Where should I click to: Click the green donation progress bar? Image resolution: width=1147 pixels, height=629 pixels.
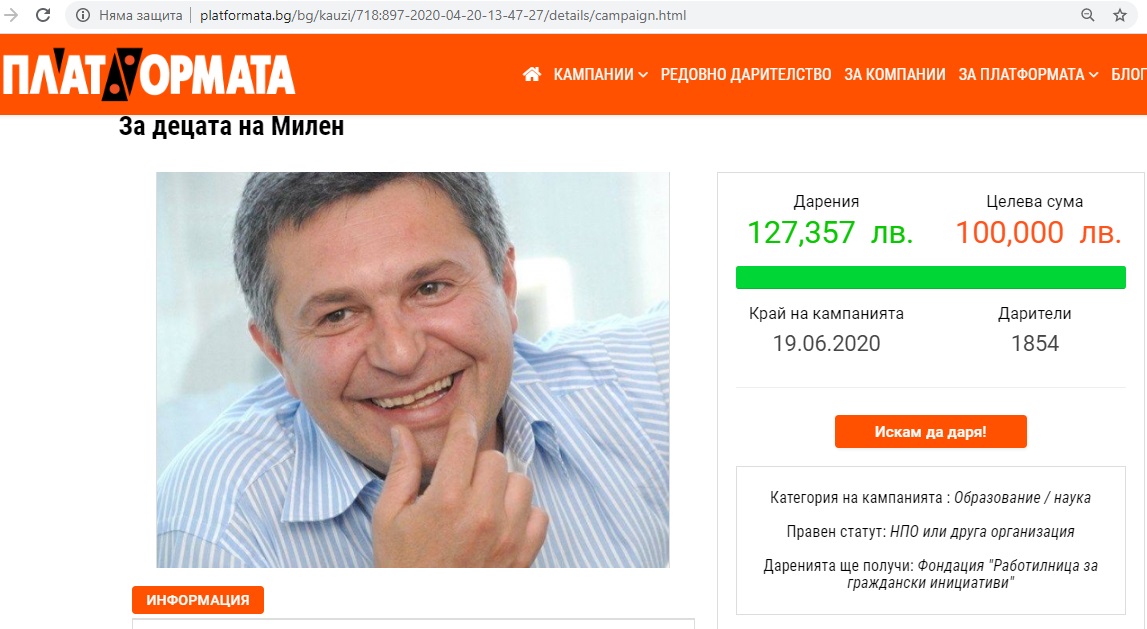coord(930,278)
